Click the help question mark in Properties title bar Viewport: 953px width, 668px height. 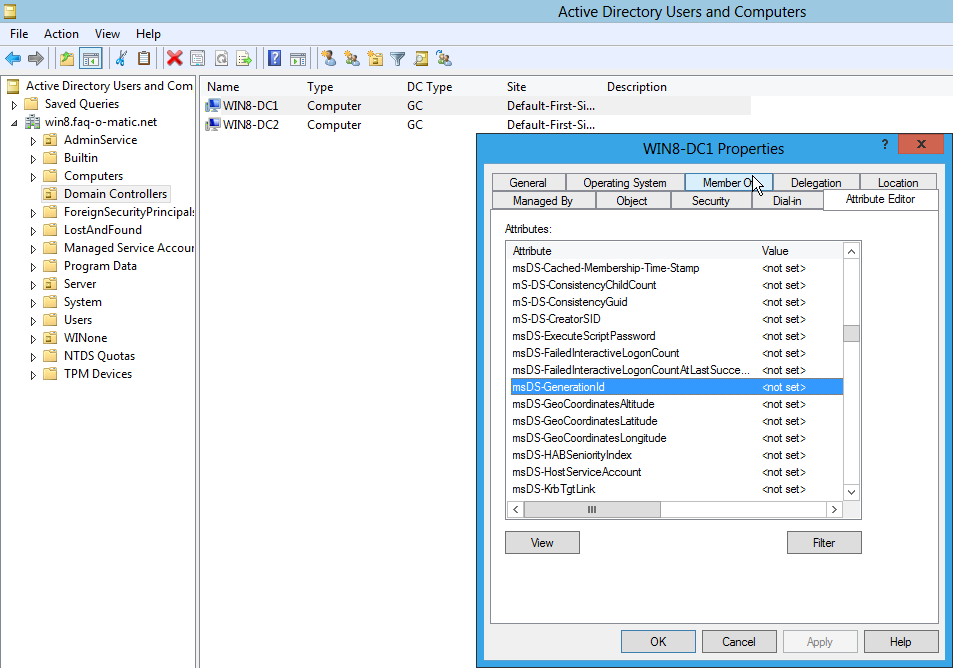(x=885, y=145)
